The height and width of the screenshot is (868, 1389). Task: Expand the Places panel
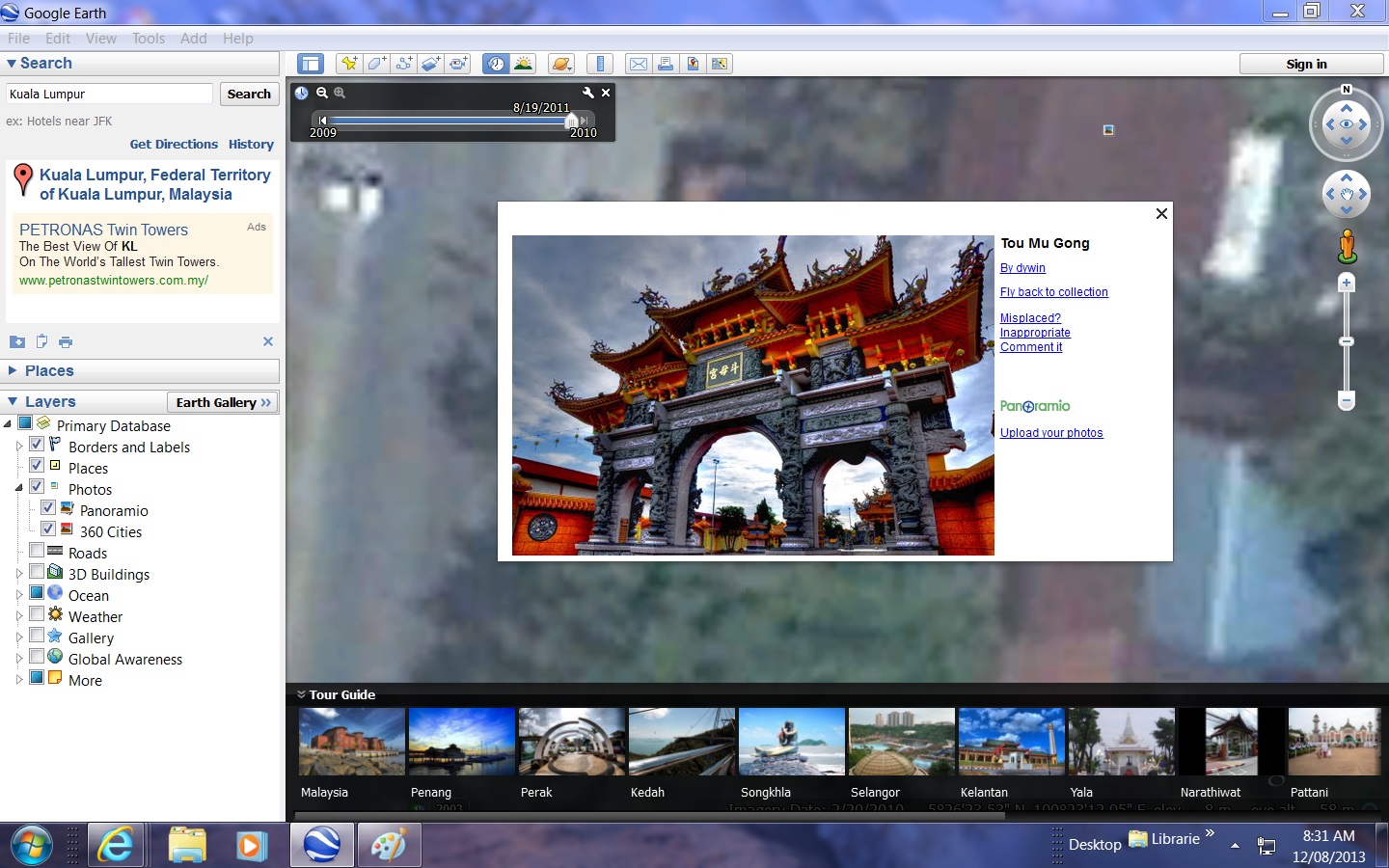click(x=13, y=370)
